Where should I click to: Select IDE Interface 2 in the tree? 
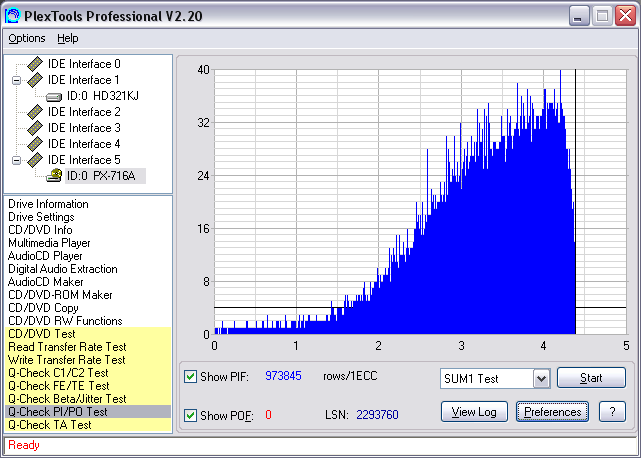coord(84,112)
